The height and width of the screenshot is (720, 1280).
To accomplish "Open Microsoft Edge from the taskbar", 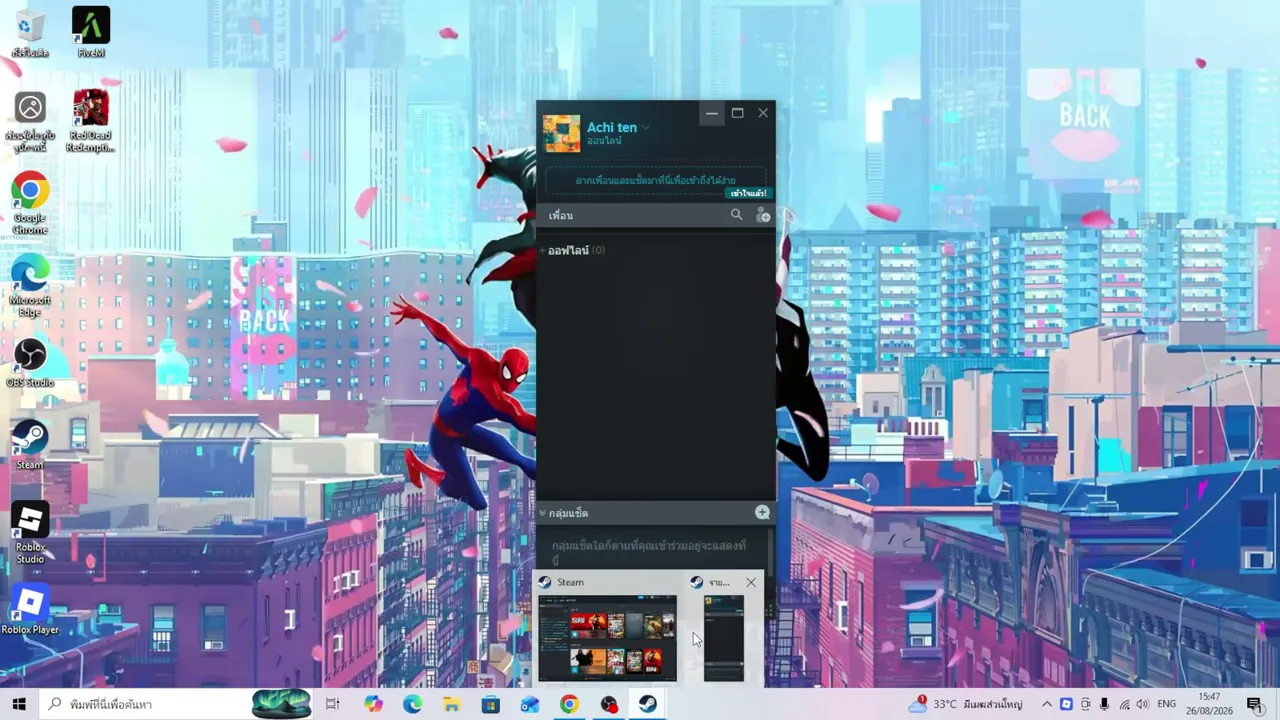I will click(413, 704).
